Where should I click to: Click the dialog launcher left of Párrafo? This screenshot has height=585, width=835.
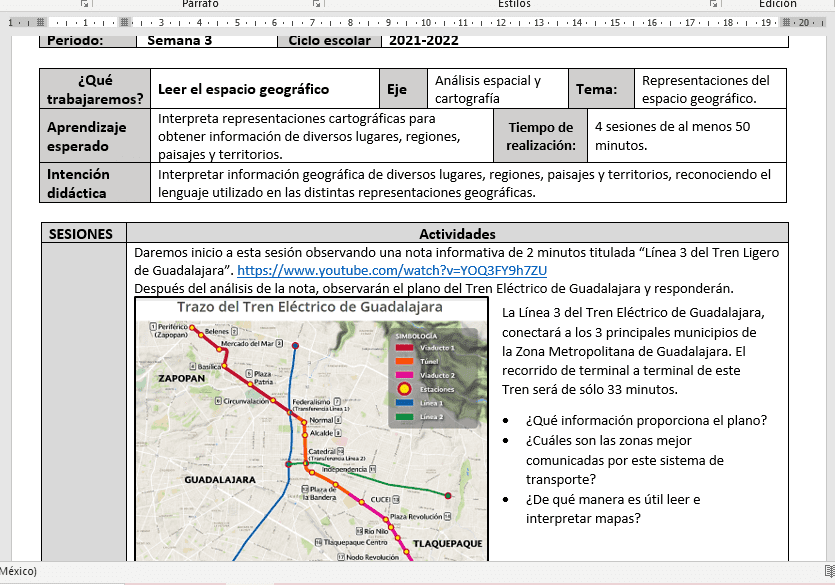point(82,5)
